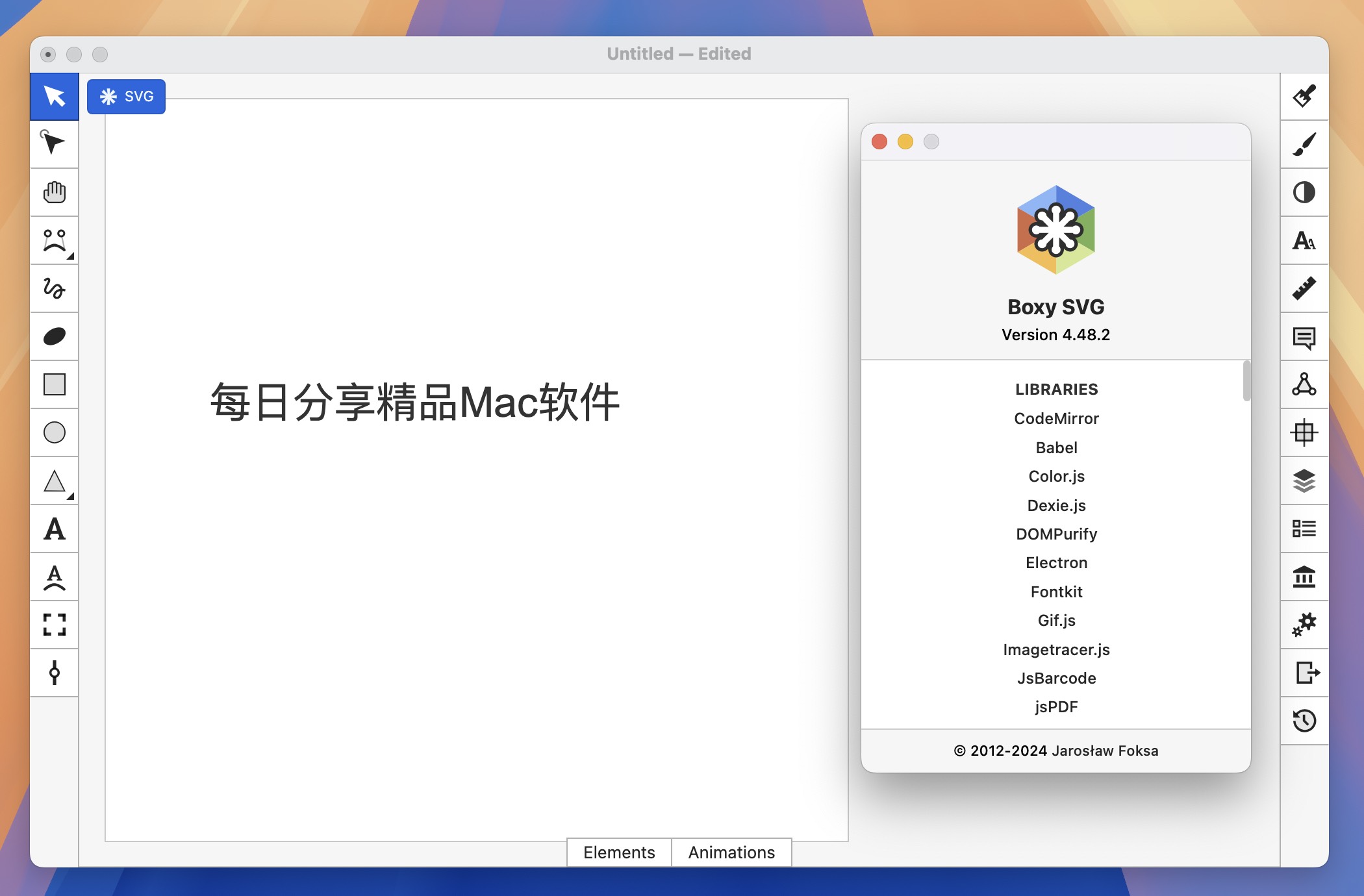Select the Ellipse circle tool

55,432
